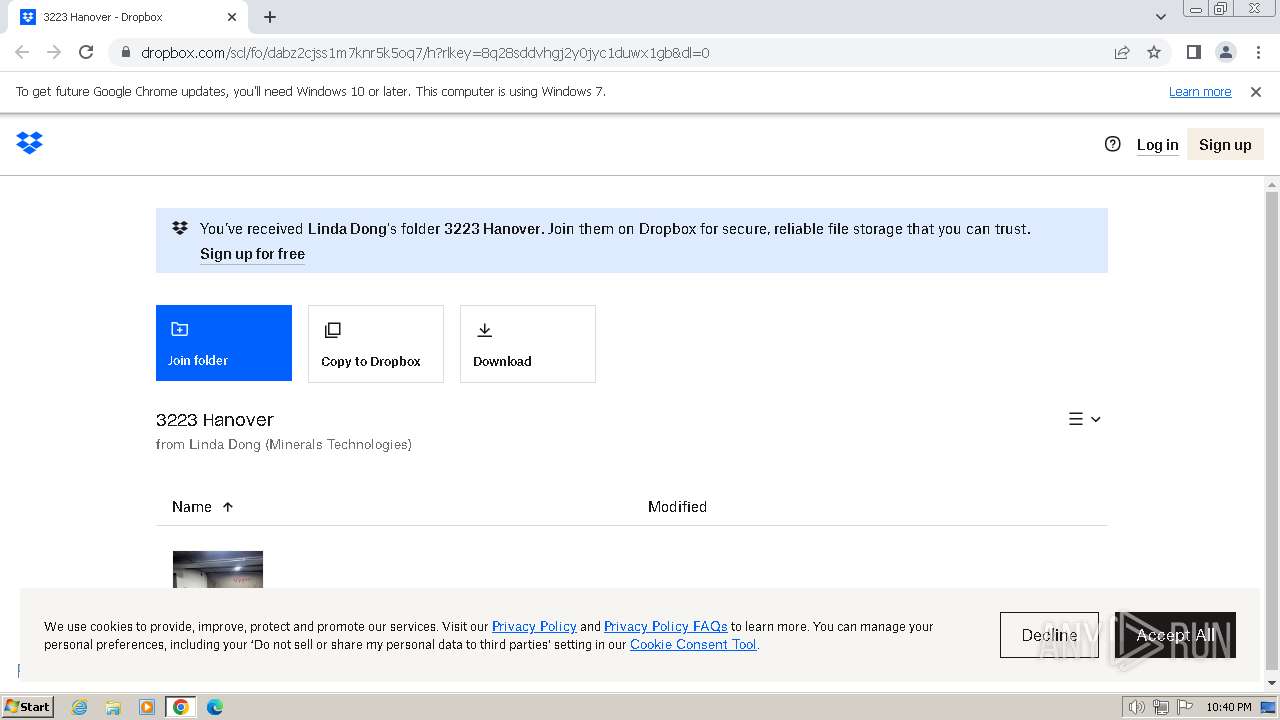Open Windows Media Player from taskbar
This screenshot has height=720, width=1280.
click(147, 707)
